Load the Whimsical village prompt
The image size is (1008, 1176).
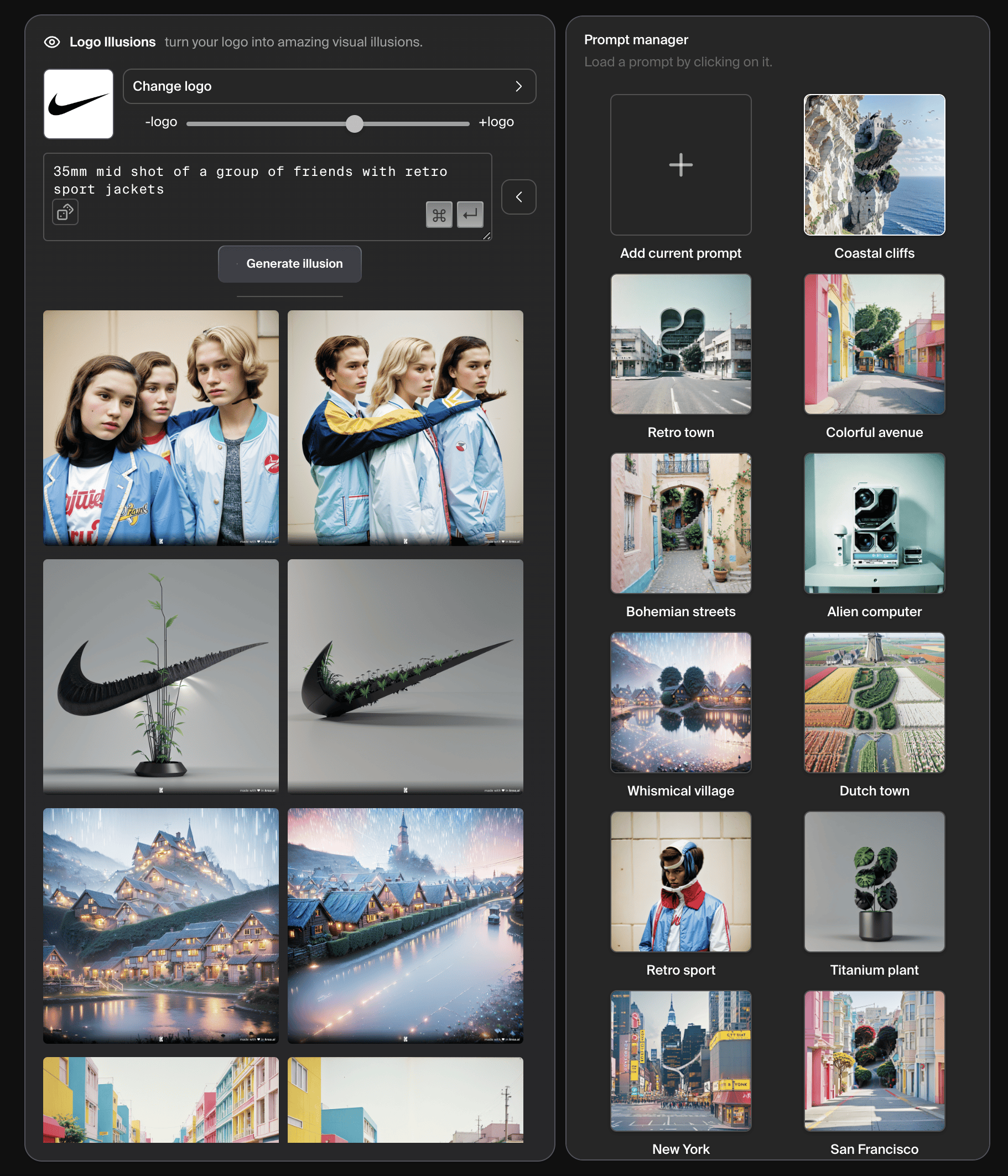point(680,703)
